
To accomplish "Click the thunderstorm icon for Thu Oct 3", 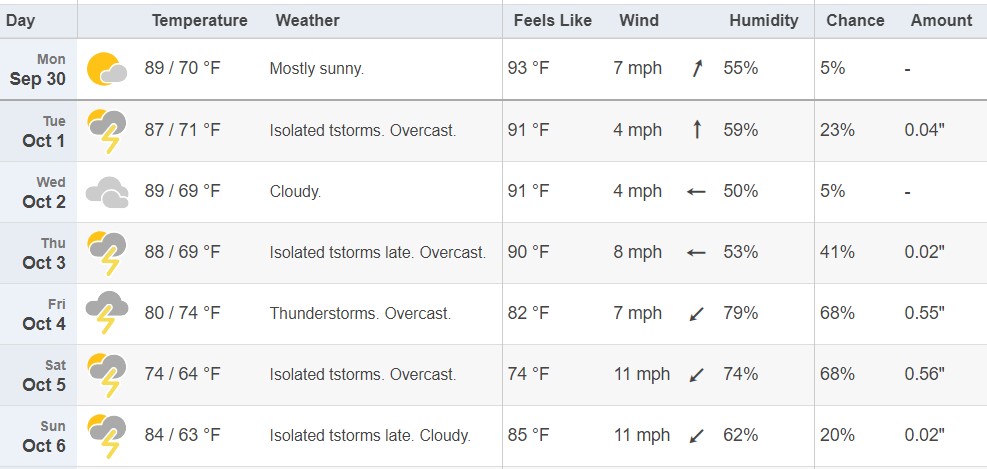I will pyautogui.click(x=107, y=253).
